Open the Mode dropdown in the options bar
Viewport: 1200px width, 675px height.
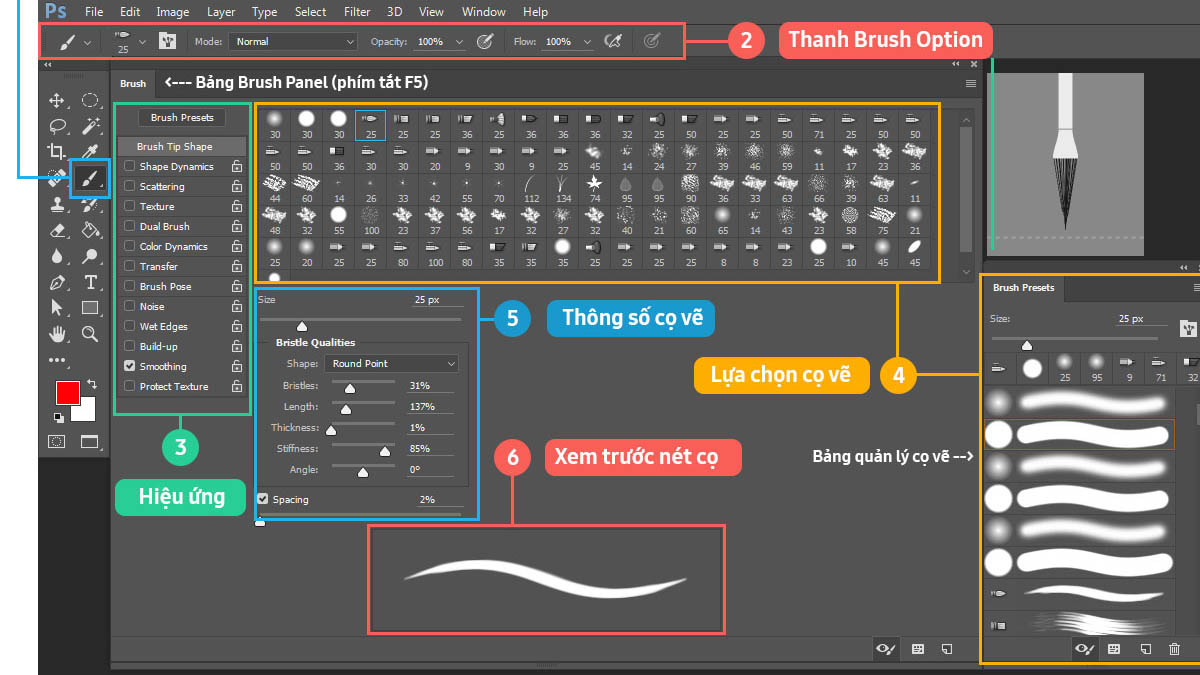(293, 41)
